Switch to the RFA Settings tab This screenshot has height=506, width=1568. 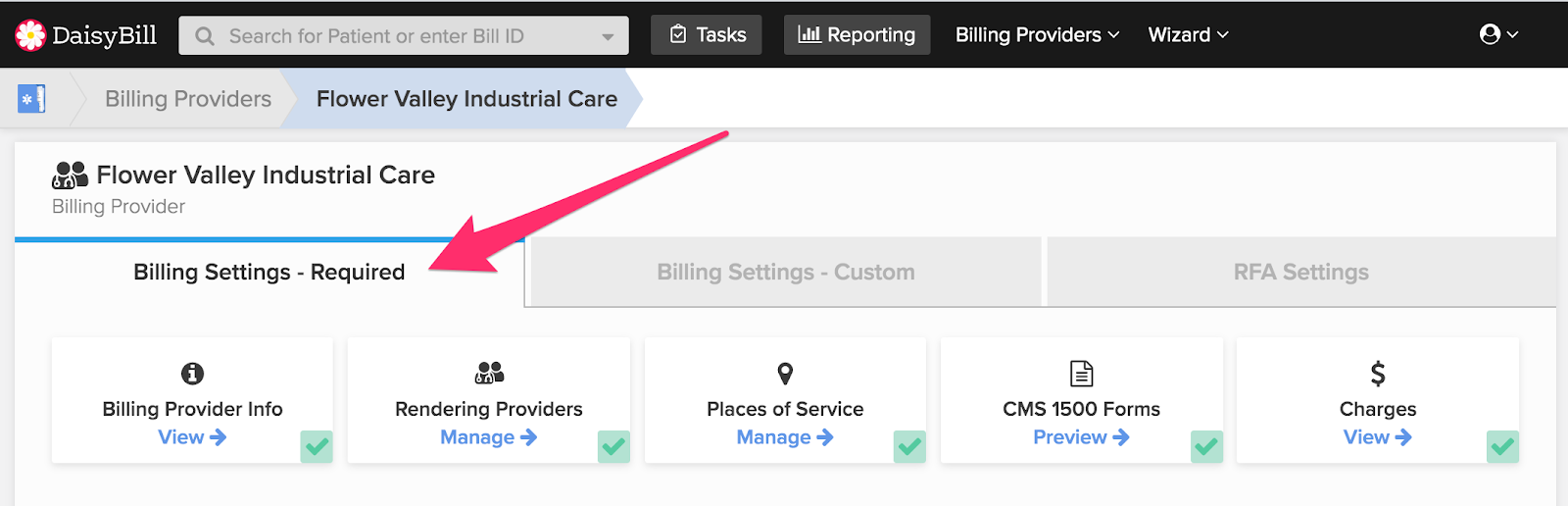[1301, 273]
